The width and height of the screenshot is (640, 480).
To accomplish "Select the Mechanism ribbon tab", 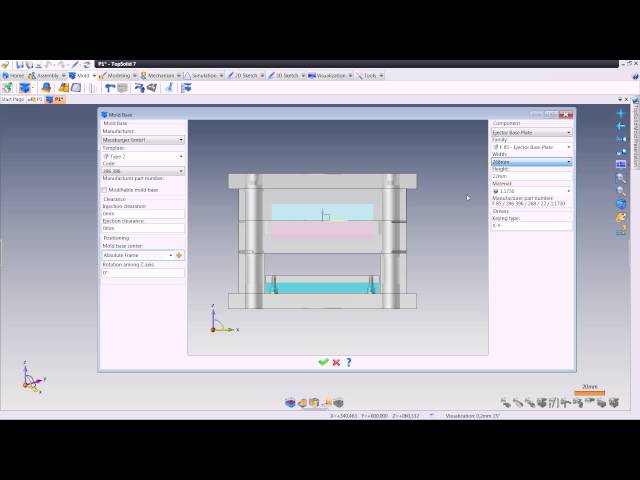I will click(159, 75).
